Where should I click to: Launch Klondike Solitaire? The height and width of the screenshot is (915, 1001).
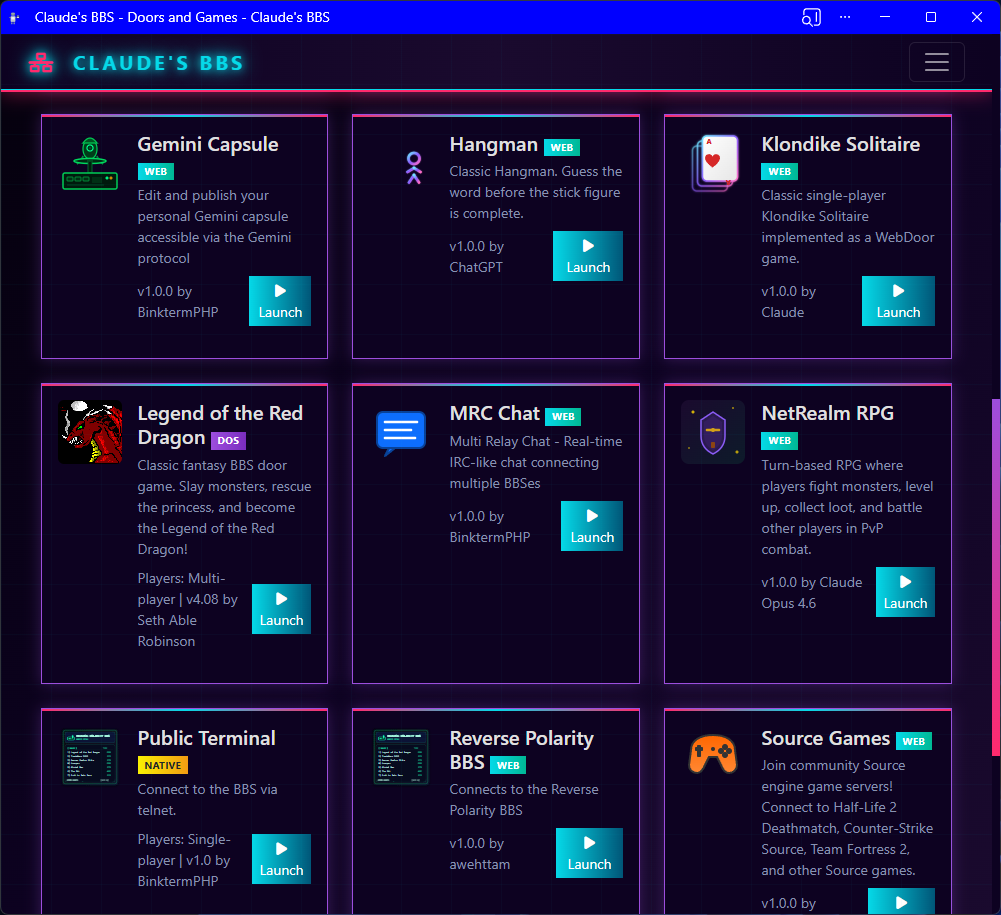(898, 301)
